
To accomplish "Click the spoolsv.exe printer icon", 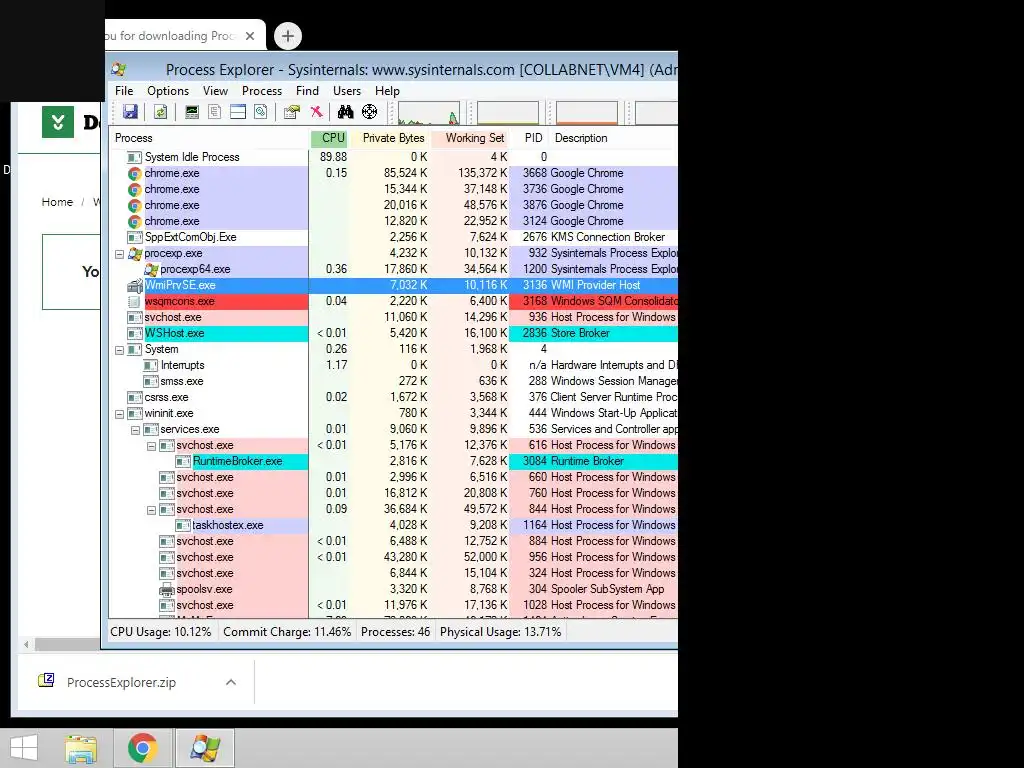I will [x=167, y=589].
